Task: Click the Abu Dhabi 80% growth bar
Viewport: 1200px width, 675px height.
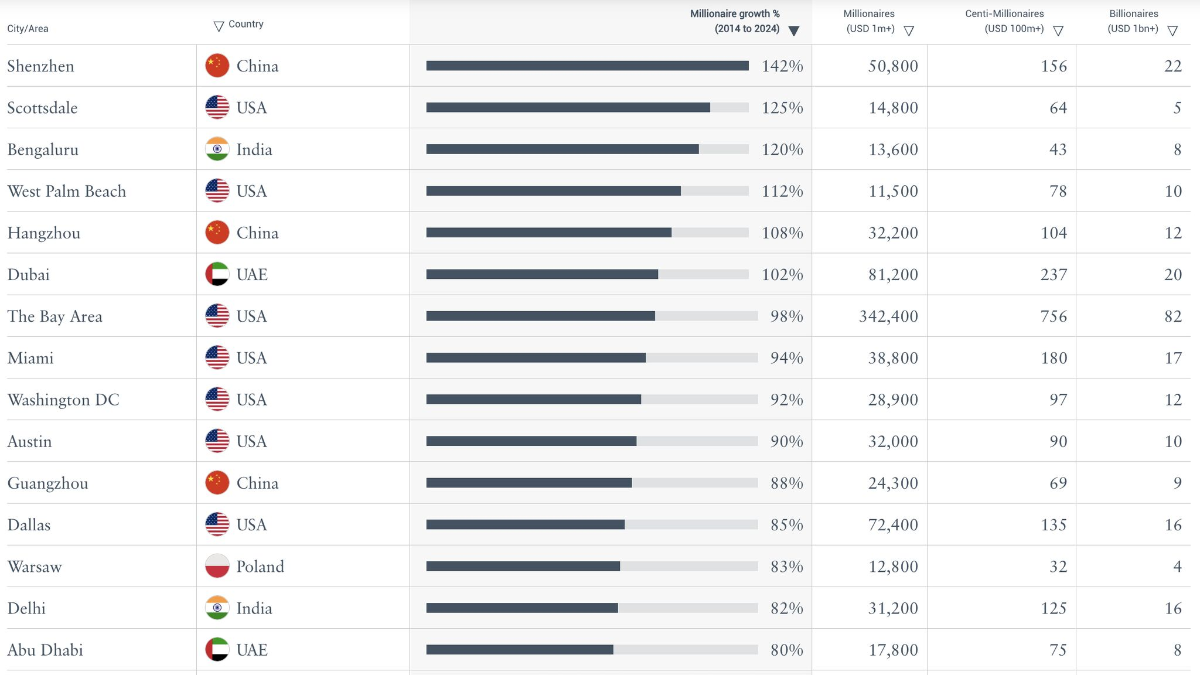Action: pyautogui.click(x=520, y=650)
